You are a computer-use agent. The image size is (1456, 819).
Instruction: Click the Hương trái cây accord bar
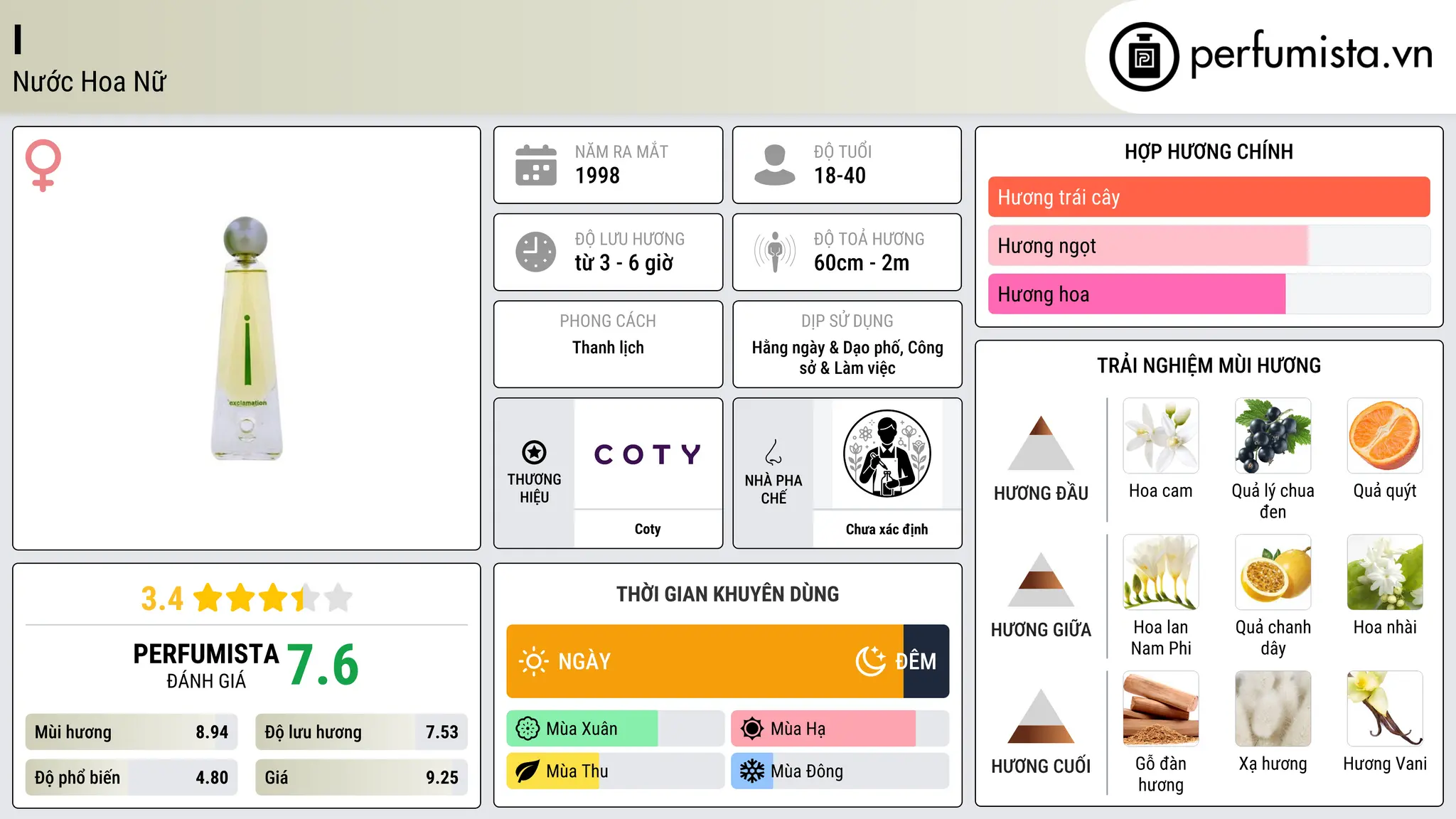point(1209,197)
